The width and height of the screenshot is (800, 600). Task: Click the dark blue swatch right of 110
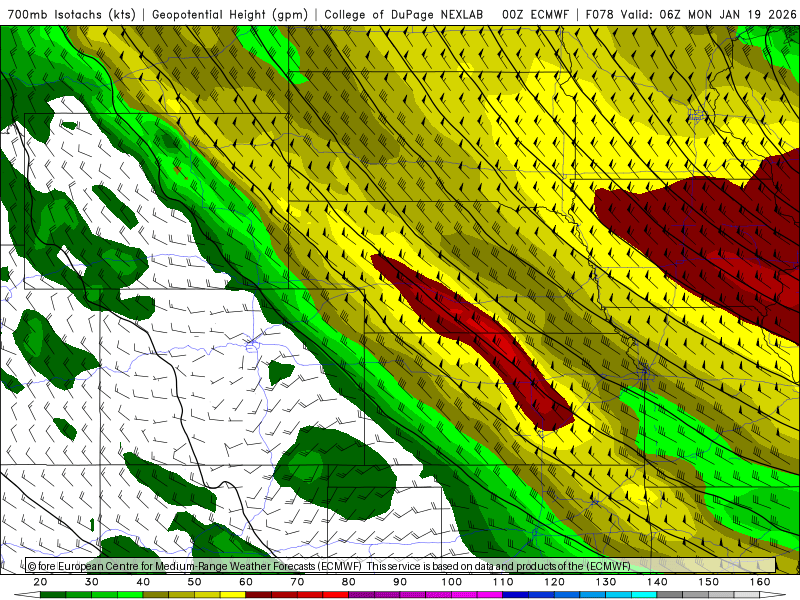point(515,595)
